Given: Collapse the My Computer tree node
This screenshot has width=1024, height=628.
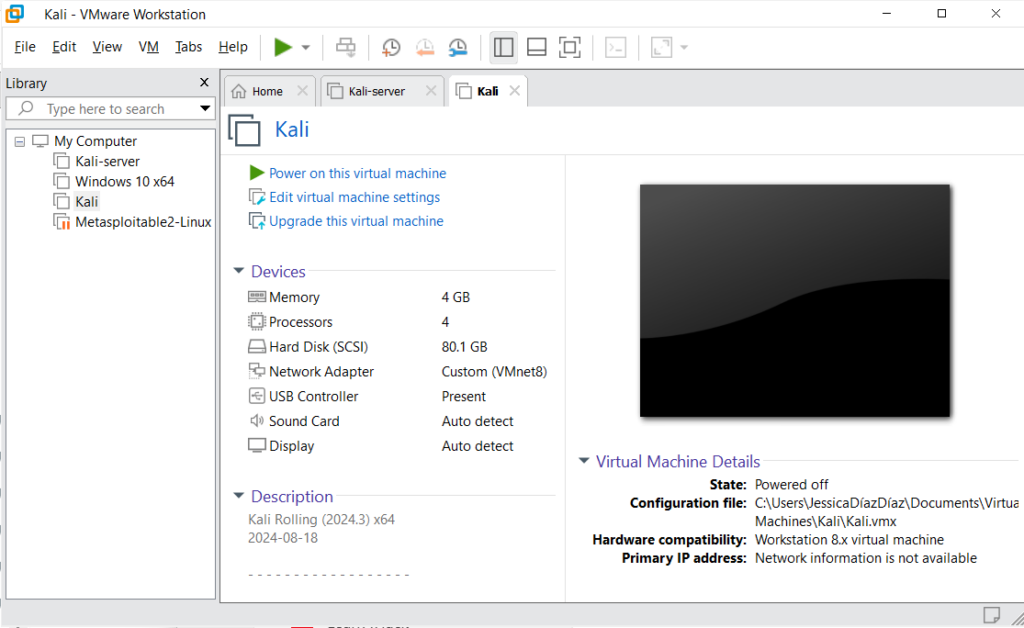Looking at the screenshot, I should (x=20, y=141).
